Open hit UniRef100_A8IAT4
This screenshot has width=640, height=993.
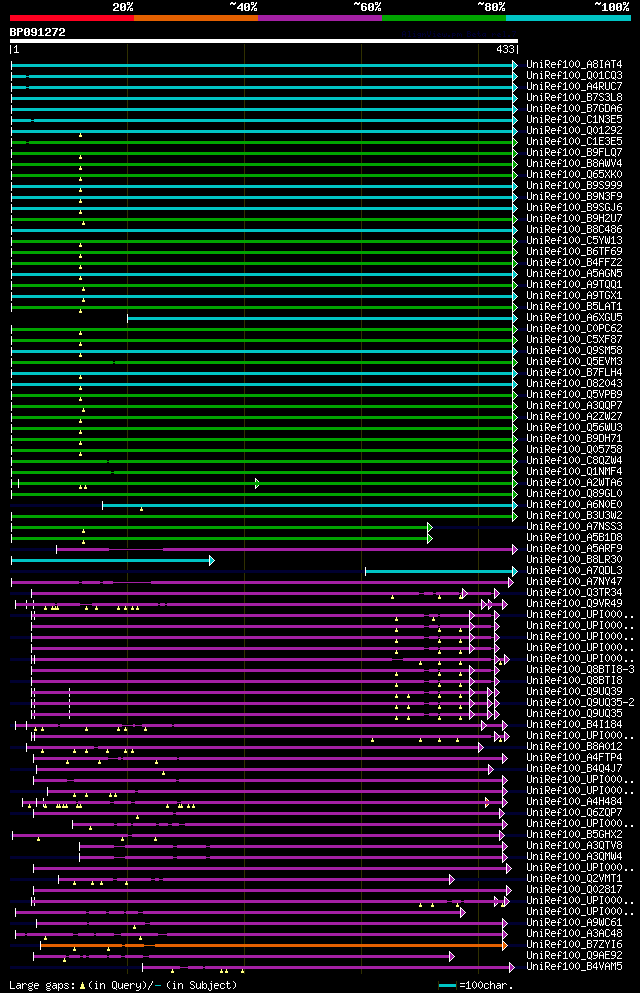(x=574, y=65)
